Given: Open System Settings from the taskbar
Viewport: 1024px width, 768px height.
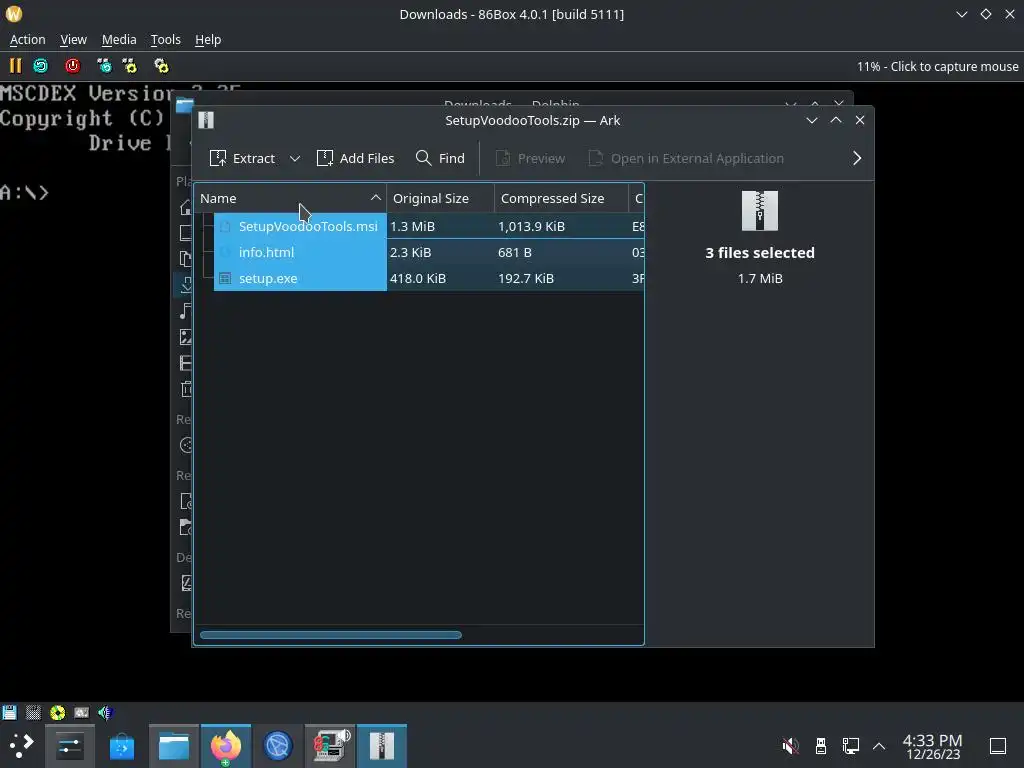Looking at the screenshot, I should (x=70, y=746).
